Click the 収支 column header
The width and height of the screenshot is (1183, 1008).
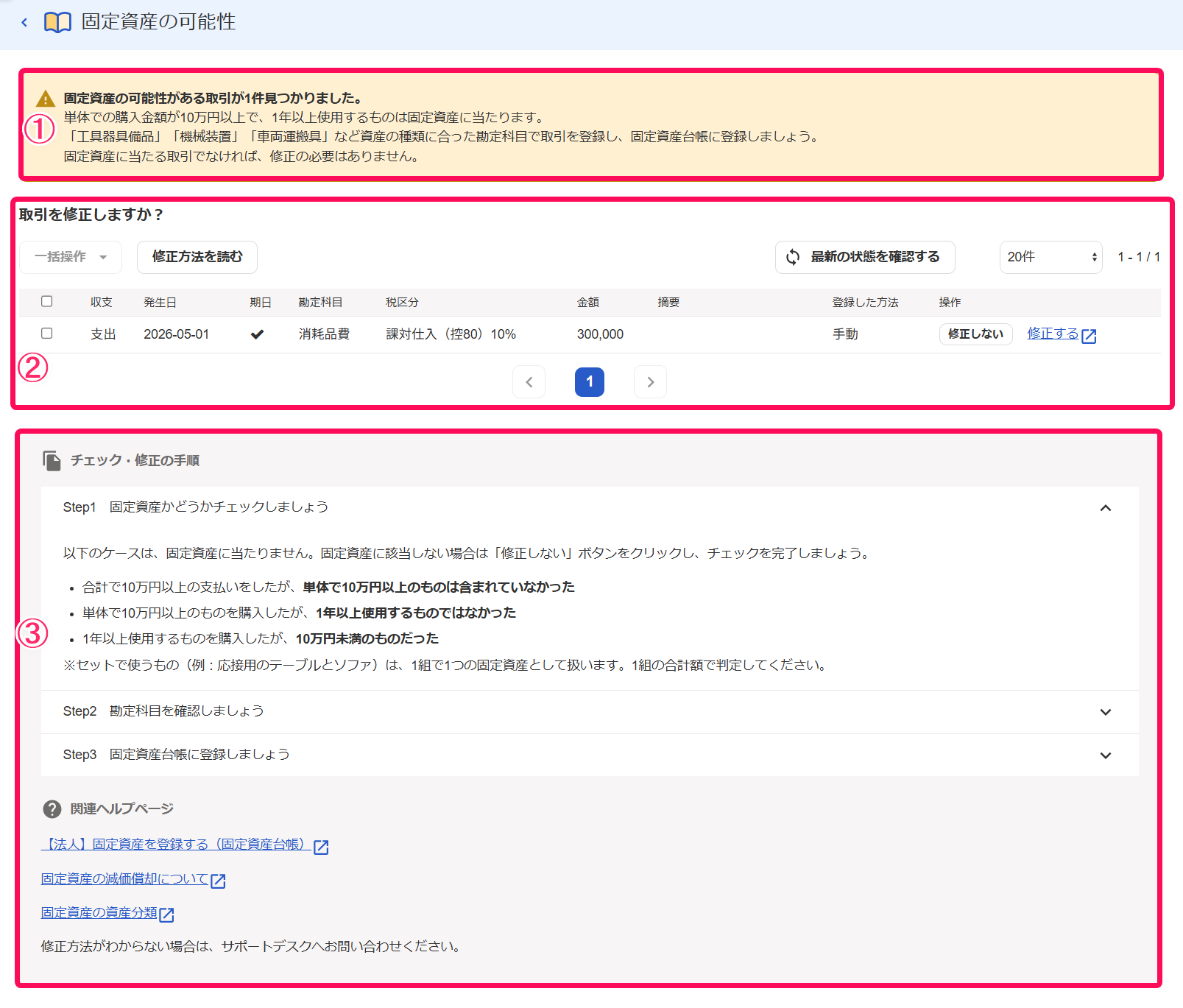point(102,303)
